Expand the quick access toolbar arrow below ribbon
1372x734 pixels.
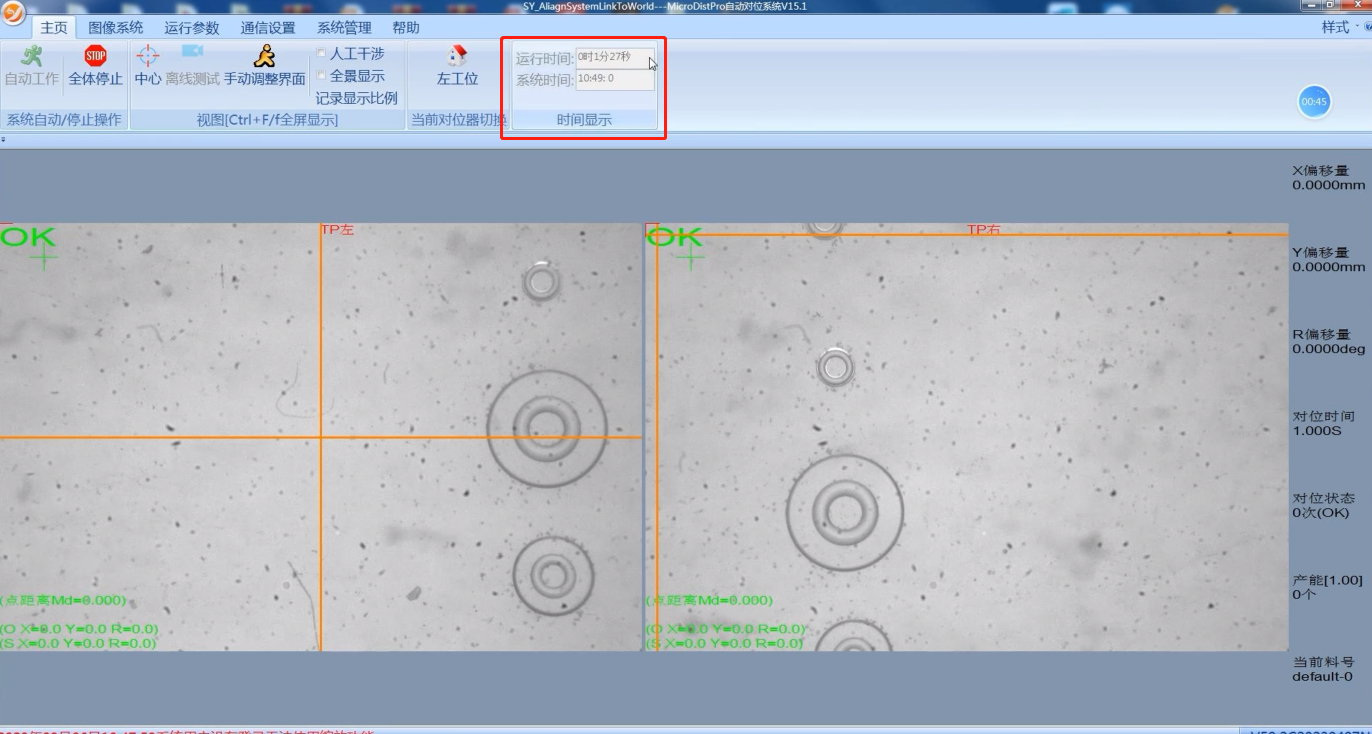tap(3, 140)
